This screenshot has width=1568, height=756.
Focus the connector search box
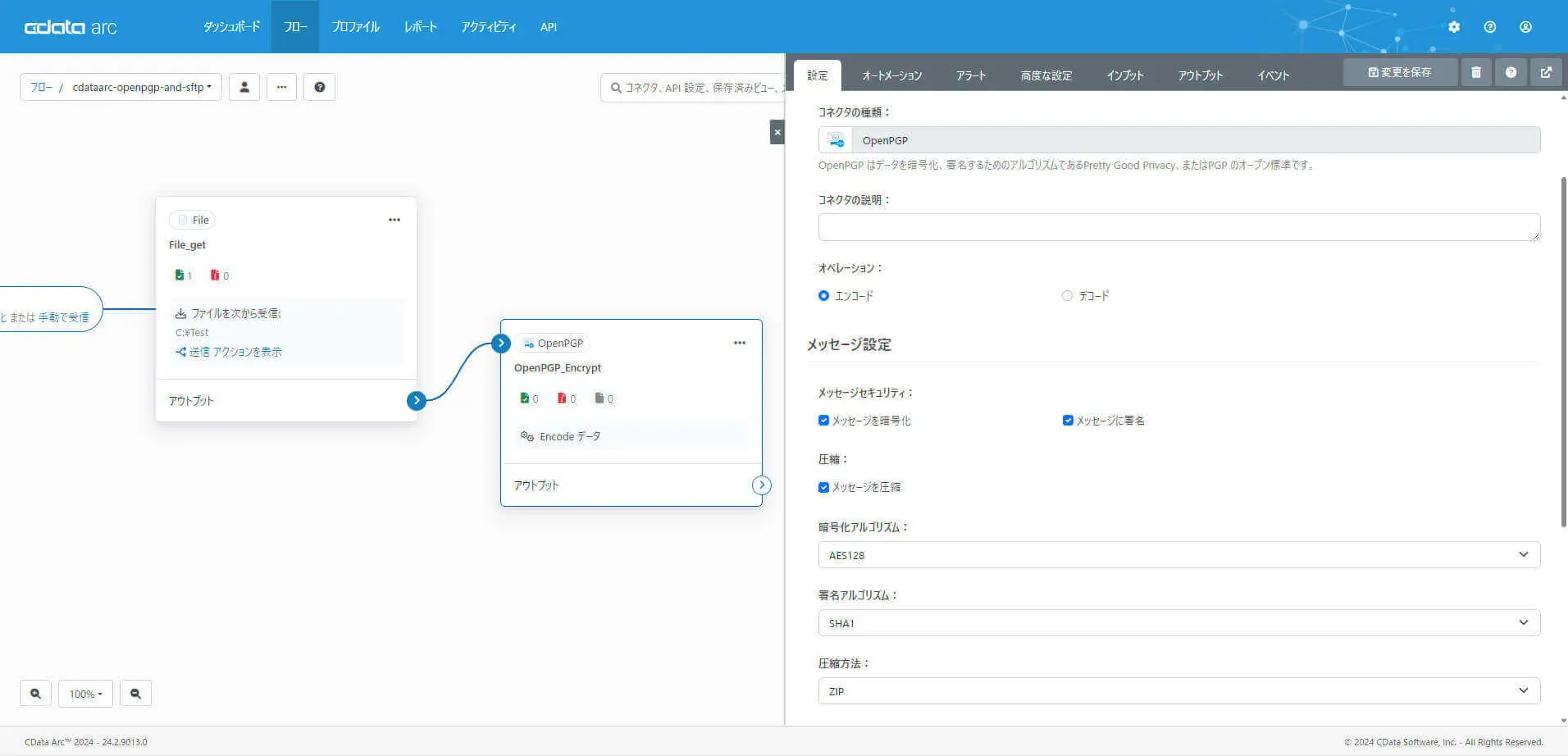693,88
